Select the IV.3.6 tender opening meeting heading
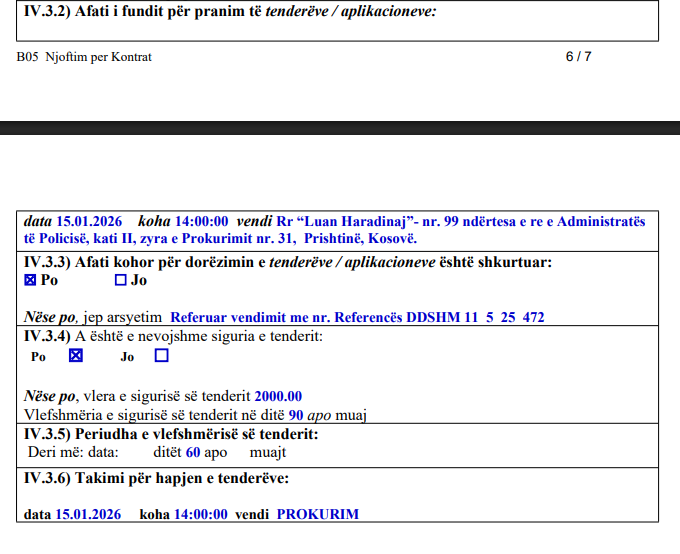 point(156,478)
